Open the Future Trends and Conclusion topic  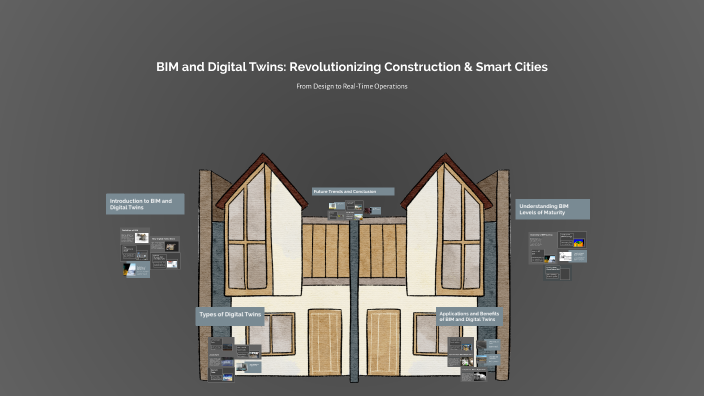tap(353, 192)
